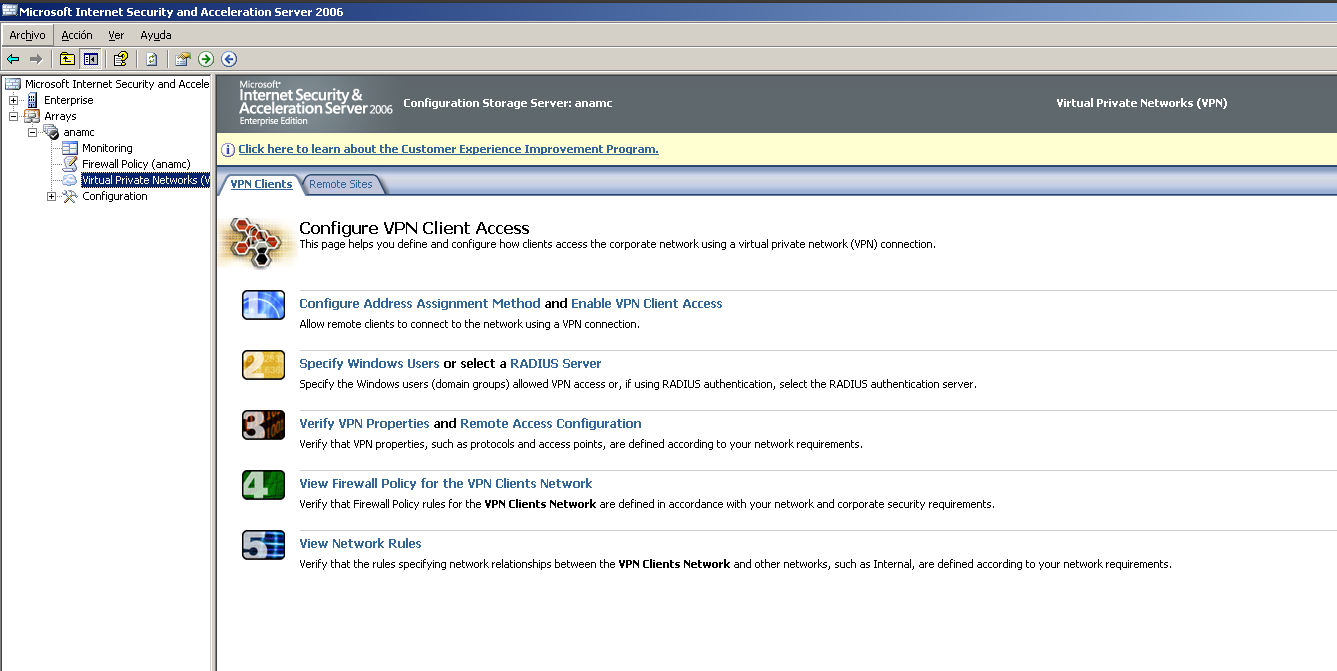1337x671 pixels.
Task: Click the window system icon in title bar
Action: point(10,11)
